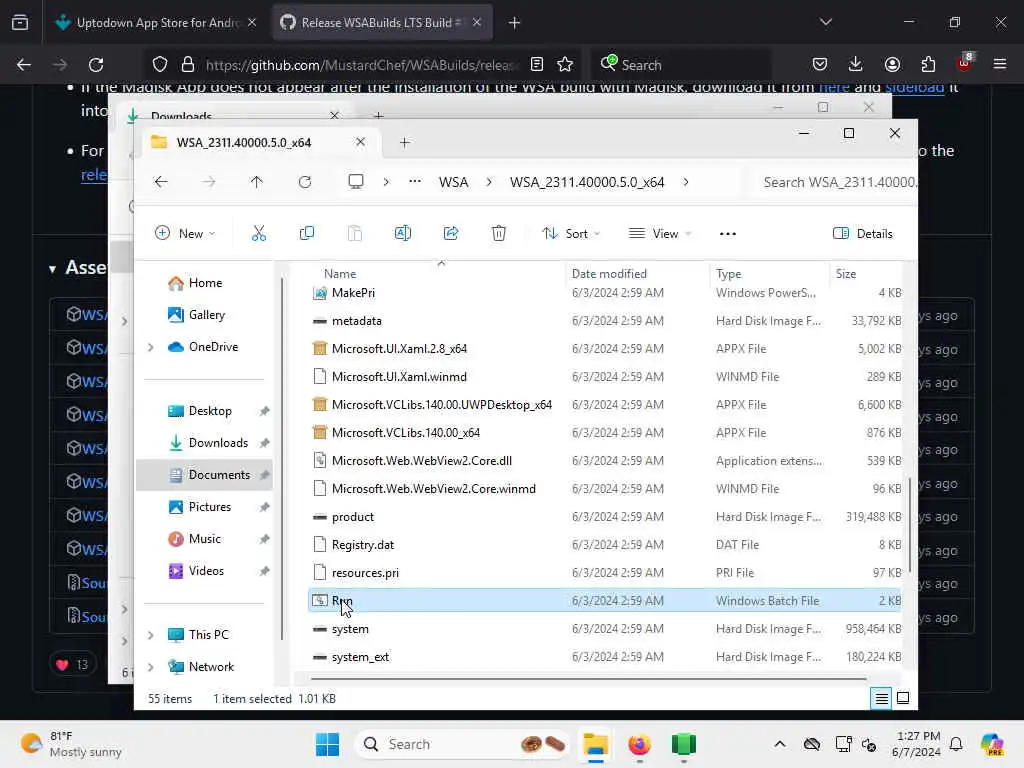Open Firefox account icon
This screenshot has width=1024, height=768.
(892, 64)
